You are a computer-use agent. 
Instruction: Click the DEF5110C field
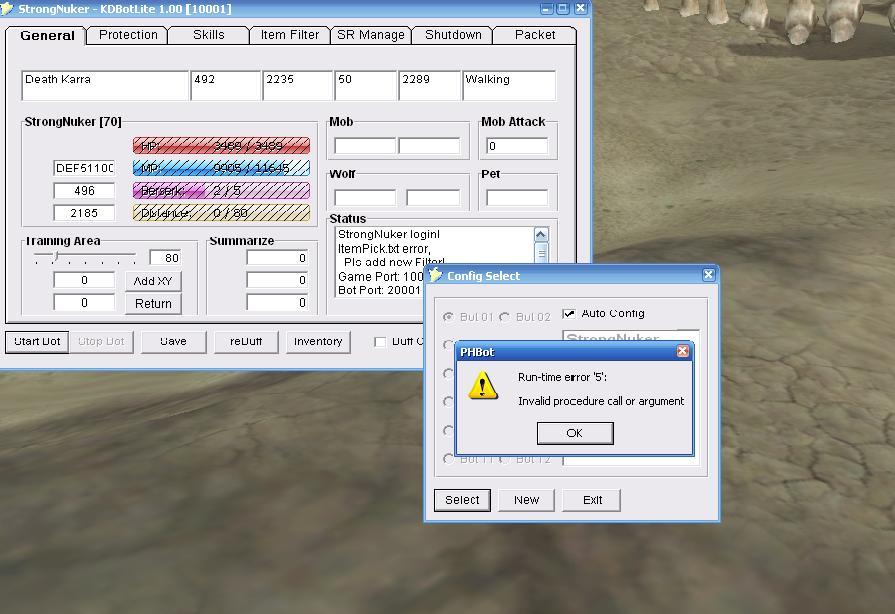tap(84, 168)
